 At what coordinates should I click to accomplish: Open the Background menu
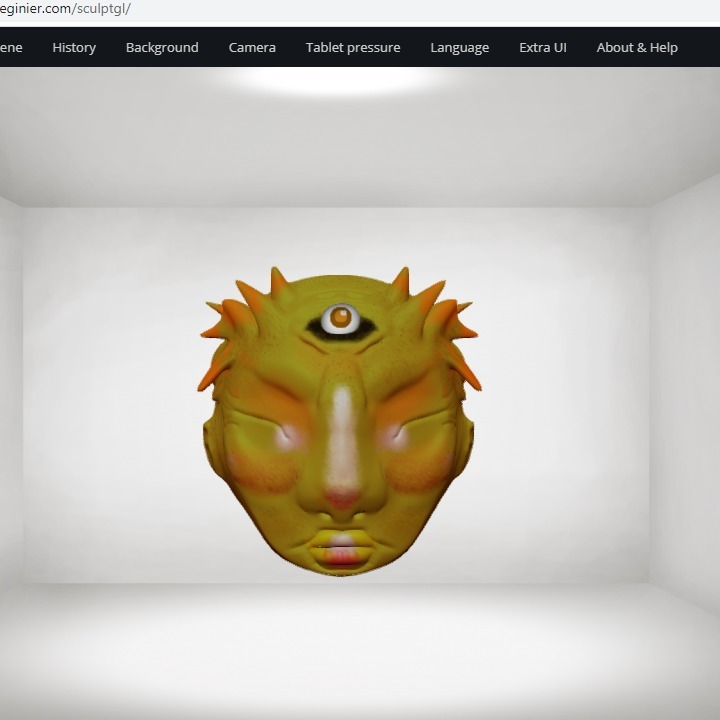coord(162,48)
